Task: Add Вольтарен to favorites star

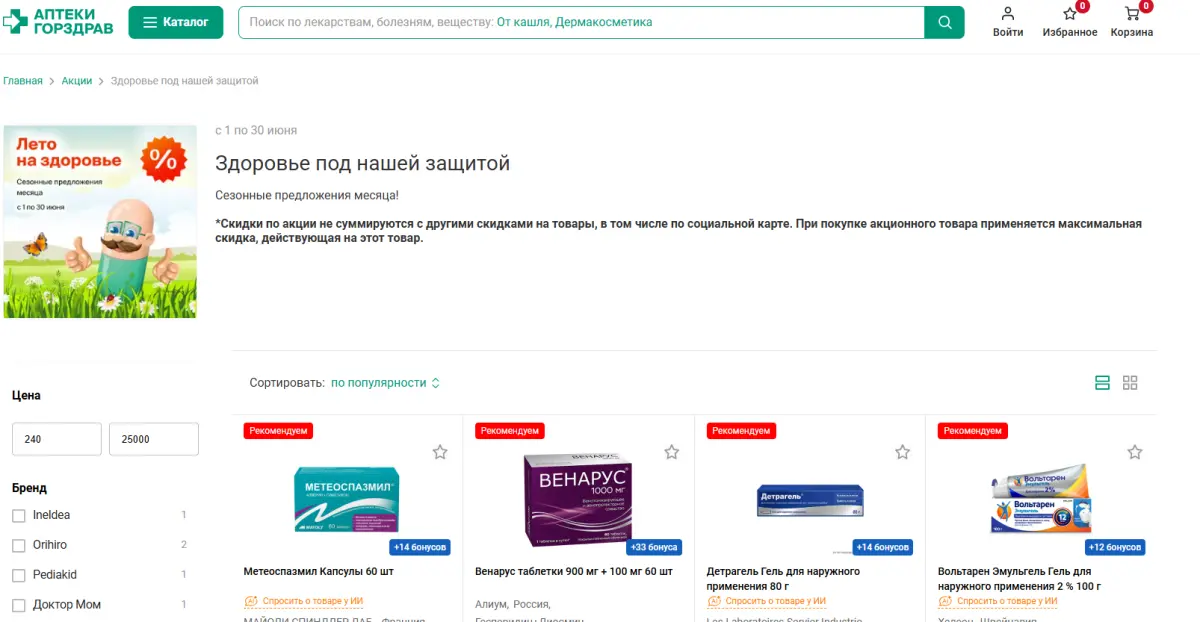Action: point(1135,452)
